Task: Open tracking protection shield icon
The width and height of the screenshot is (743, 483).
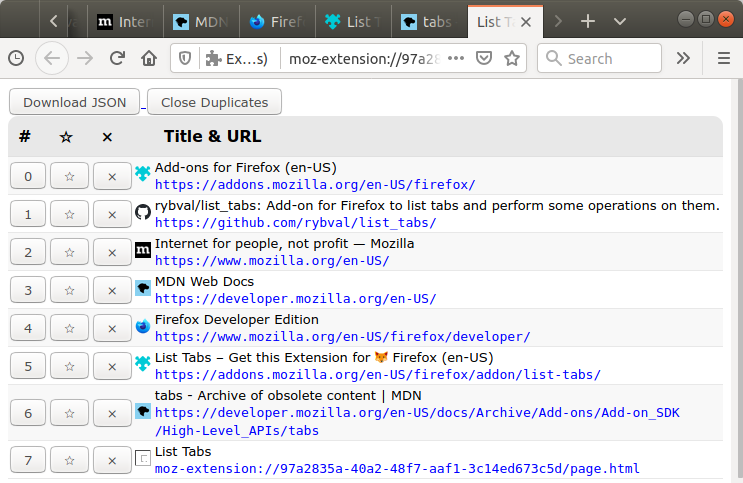Action: pyautogui.click(x=185, y=58)
